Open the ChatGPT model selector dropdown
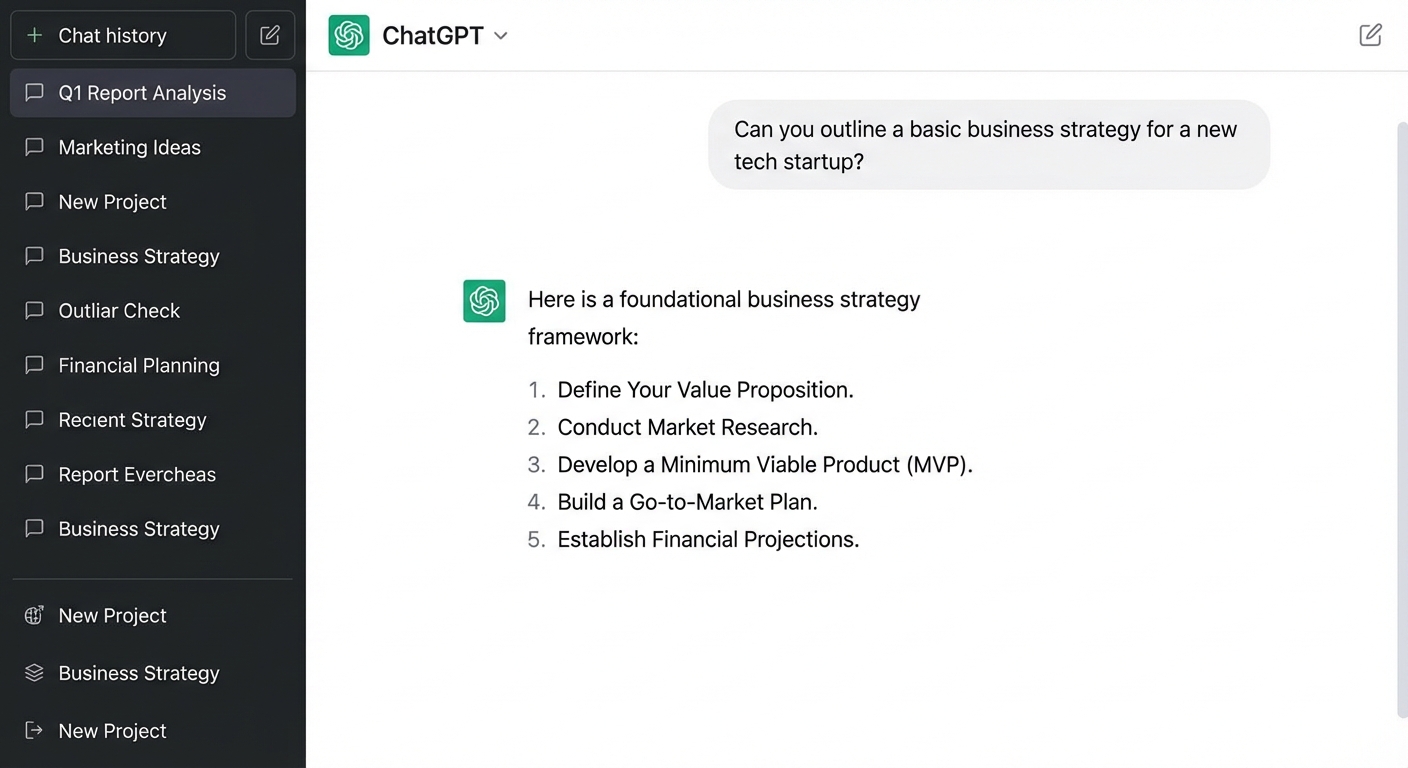This screenshot has width=1408, height=768. (500, 34)
